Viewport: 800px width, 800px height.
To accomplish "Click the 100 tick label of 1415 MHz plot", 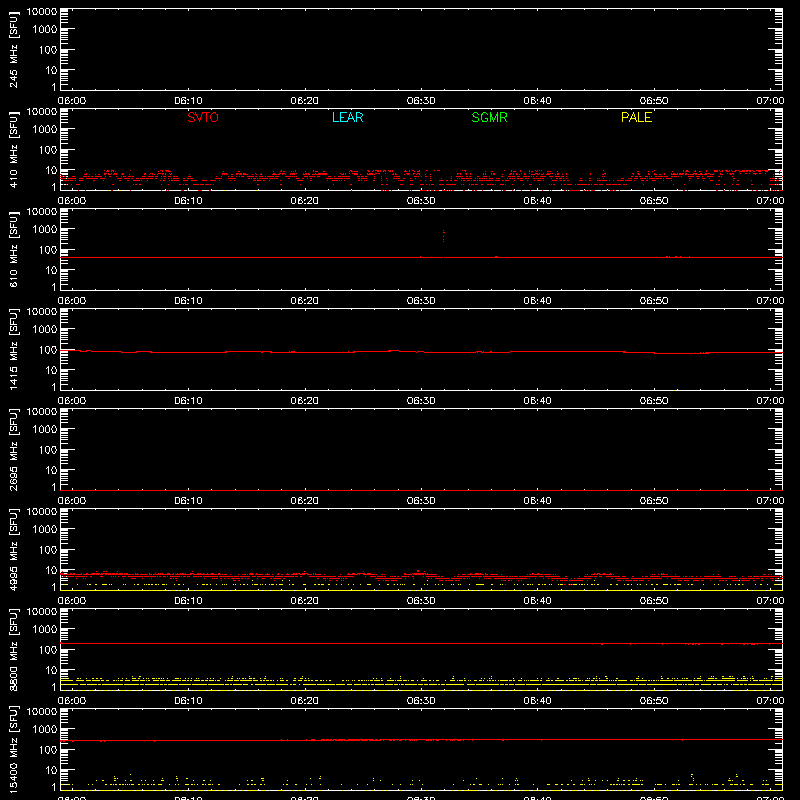I will click(x=48, y=350).
